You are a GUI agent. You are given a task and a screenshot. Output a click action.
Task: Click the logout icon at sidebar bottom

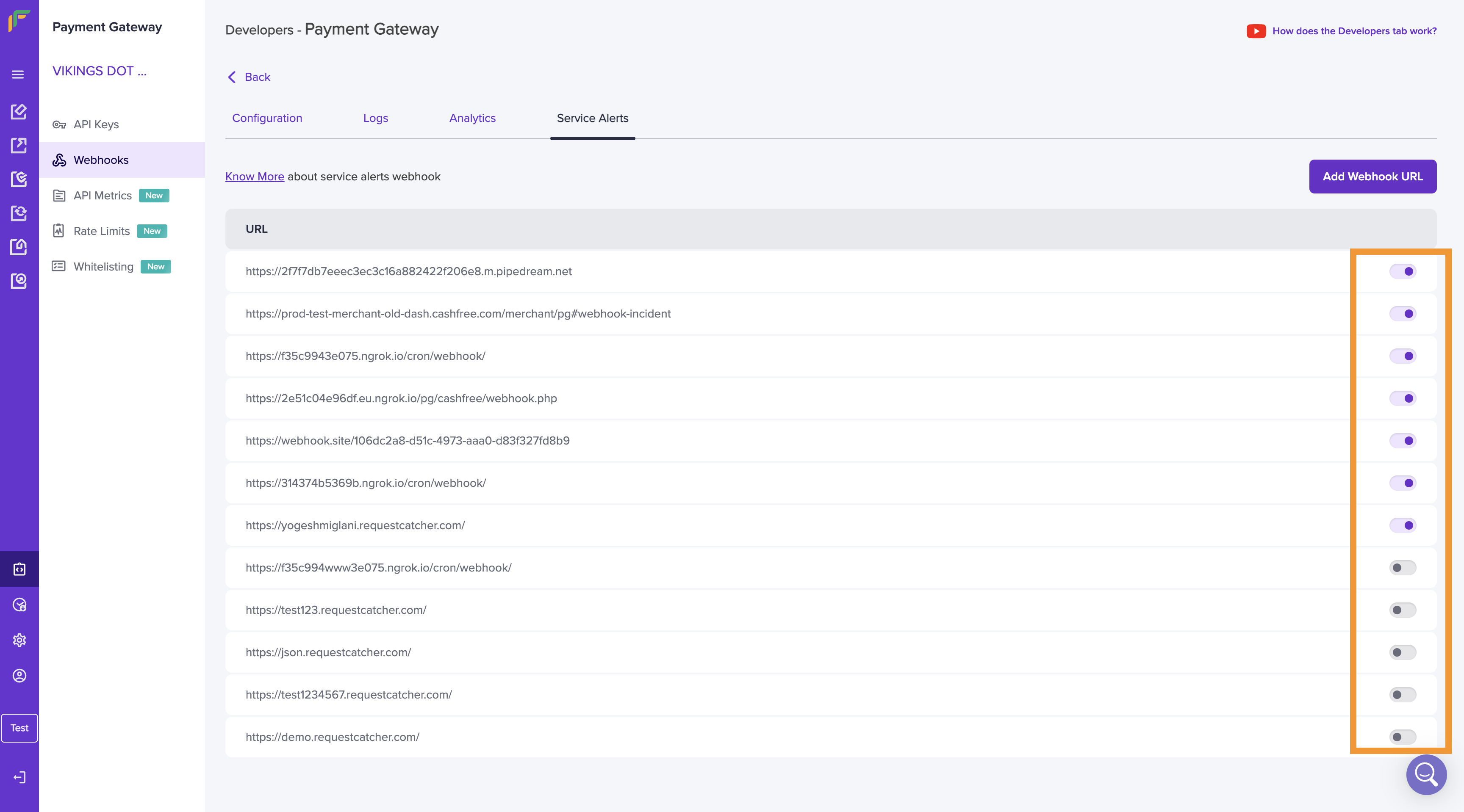coord(19,777)
